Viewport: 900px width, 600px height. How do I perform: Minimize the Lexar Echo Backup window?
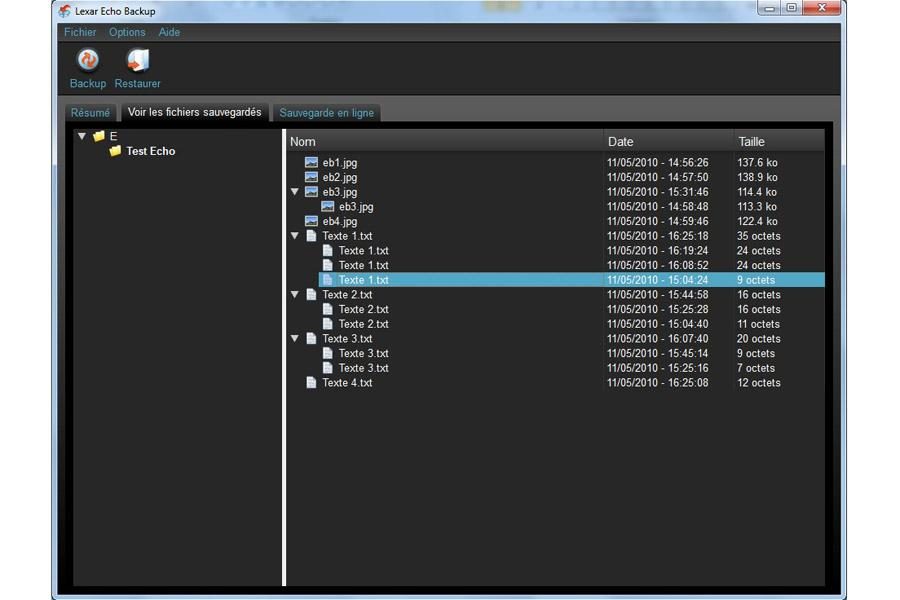click(x=770, y=8)
